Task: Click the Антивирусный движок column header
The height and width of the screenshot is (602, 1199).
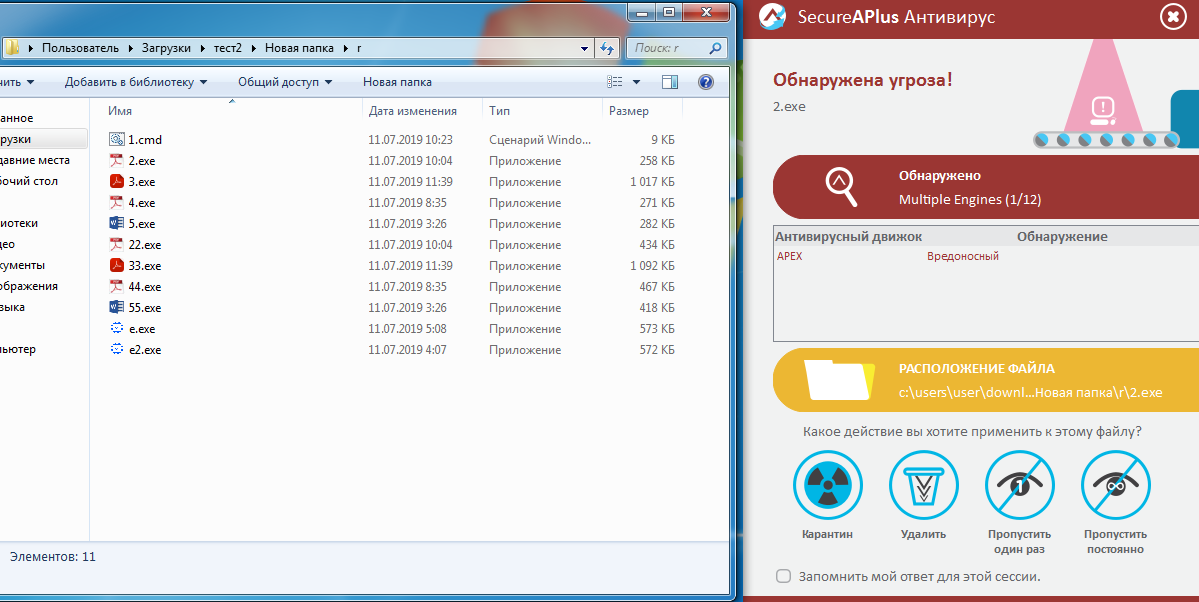Action: tap(849, 236)
